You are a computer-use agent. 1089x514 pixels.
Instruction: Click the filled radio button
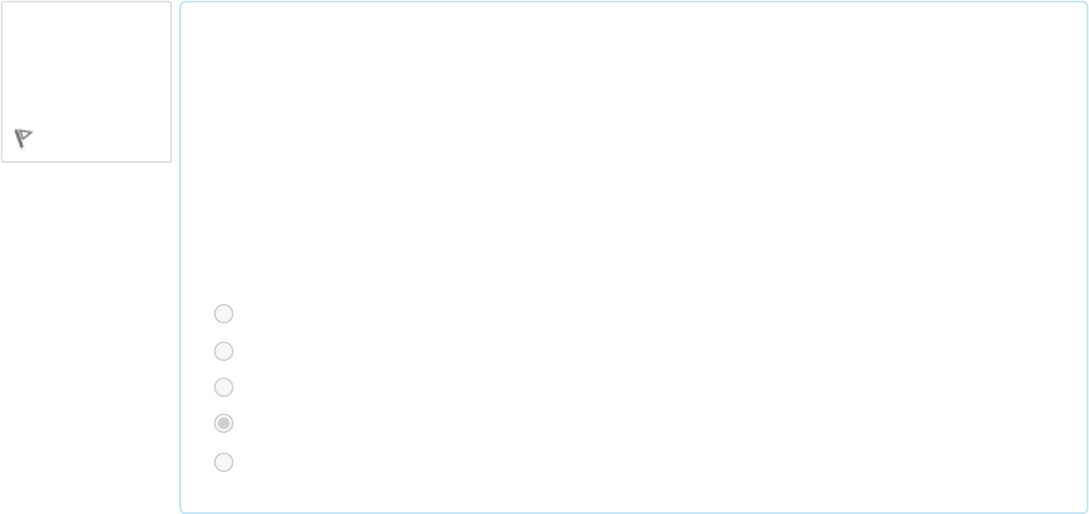pos(224,424)
